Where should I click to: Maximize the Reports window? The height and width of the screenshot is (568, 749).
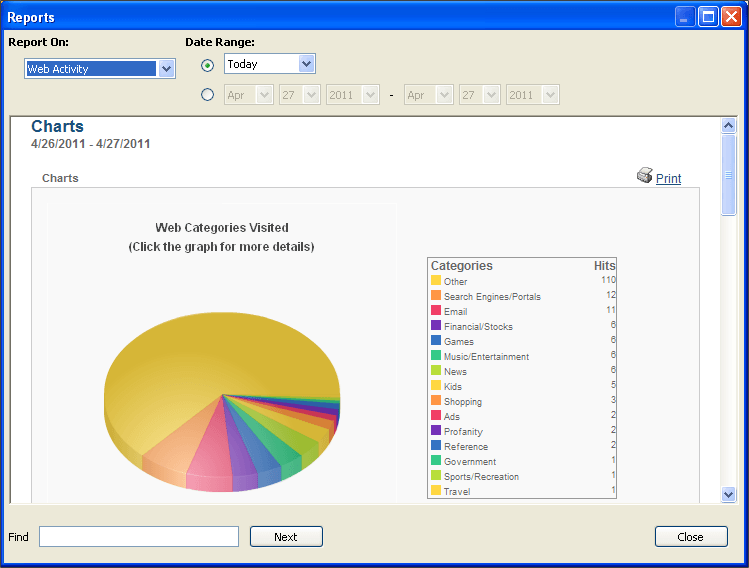tap(708, 17)
